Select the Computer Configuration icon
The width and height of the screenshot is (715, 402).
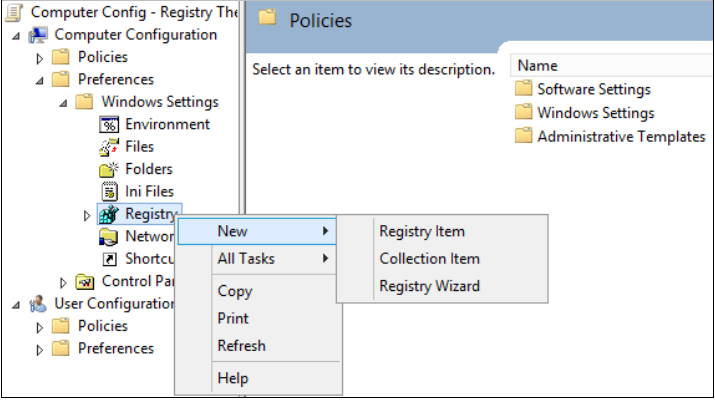click(x=38, y=35)
